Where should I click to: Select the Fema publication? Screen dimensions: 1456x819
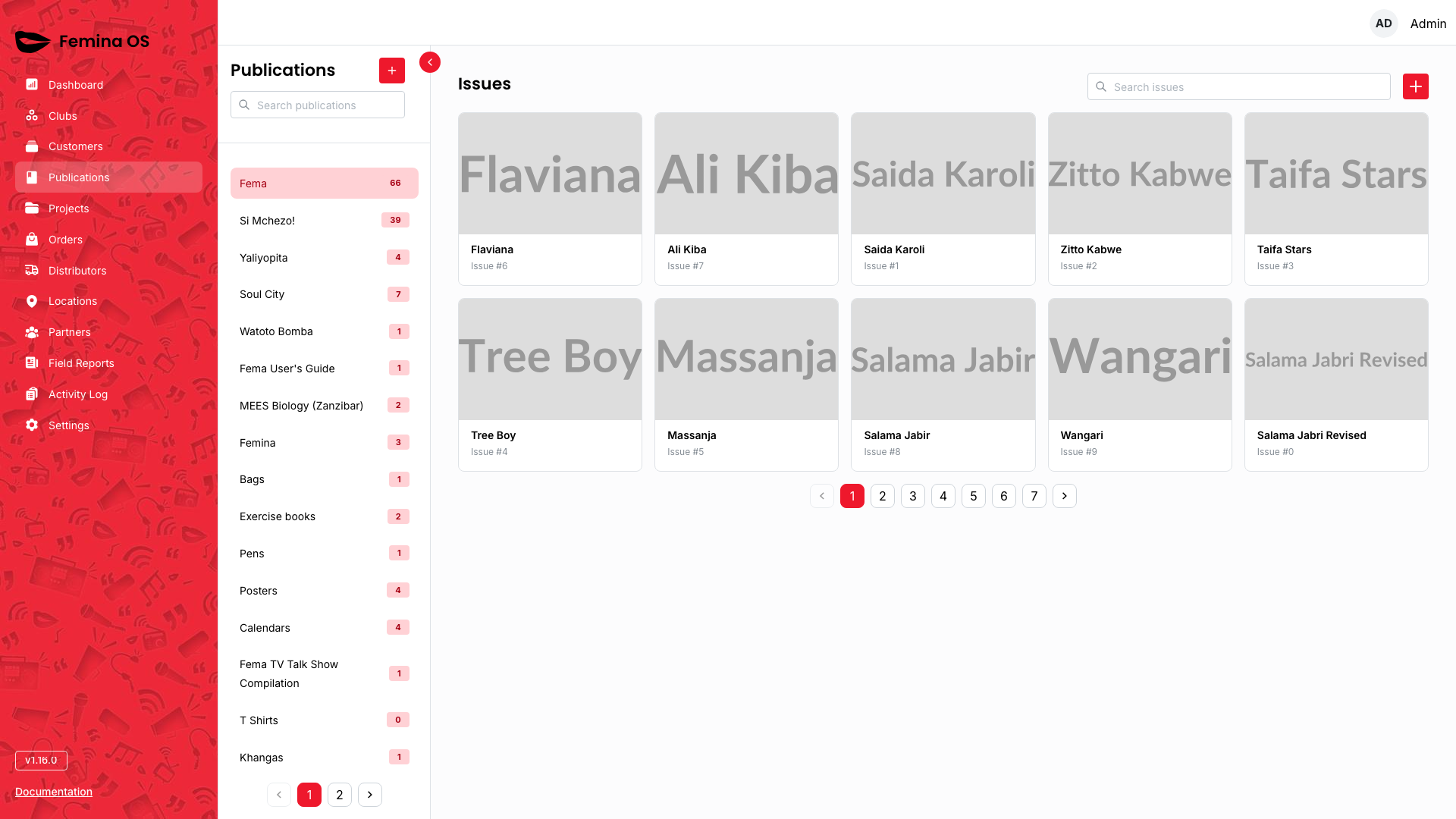click(x=325, y=184)
